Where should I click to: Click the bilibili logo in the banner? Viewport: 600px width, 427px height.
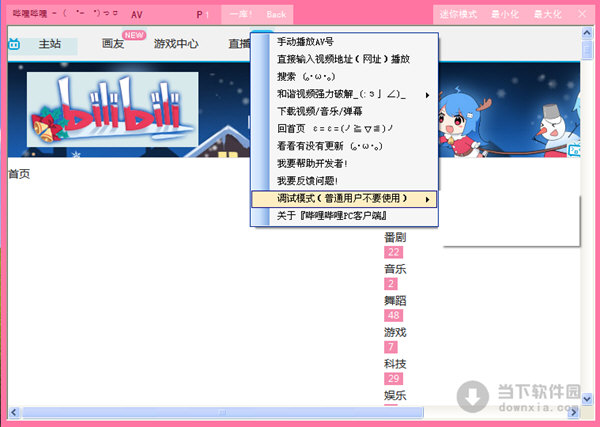point(112,109)
